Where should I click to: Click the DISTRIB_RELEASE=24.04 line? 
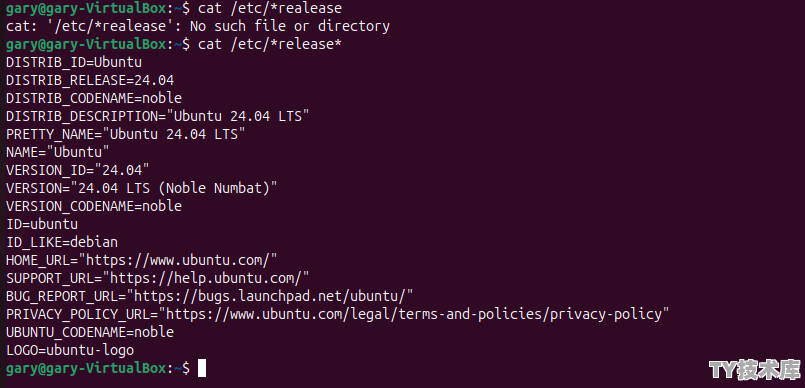click(90, 80)
